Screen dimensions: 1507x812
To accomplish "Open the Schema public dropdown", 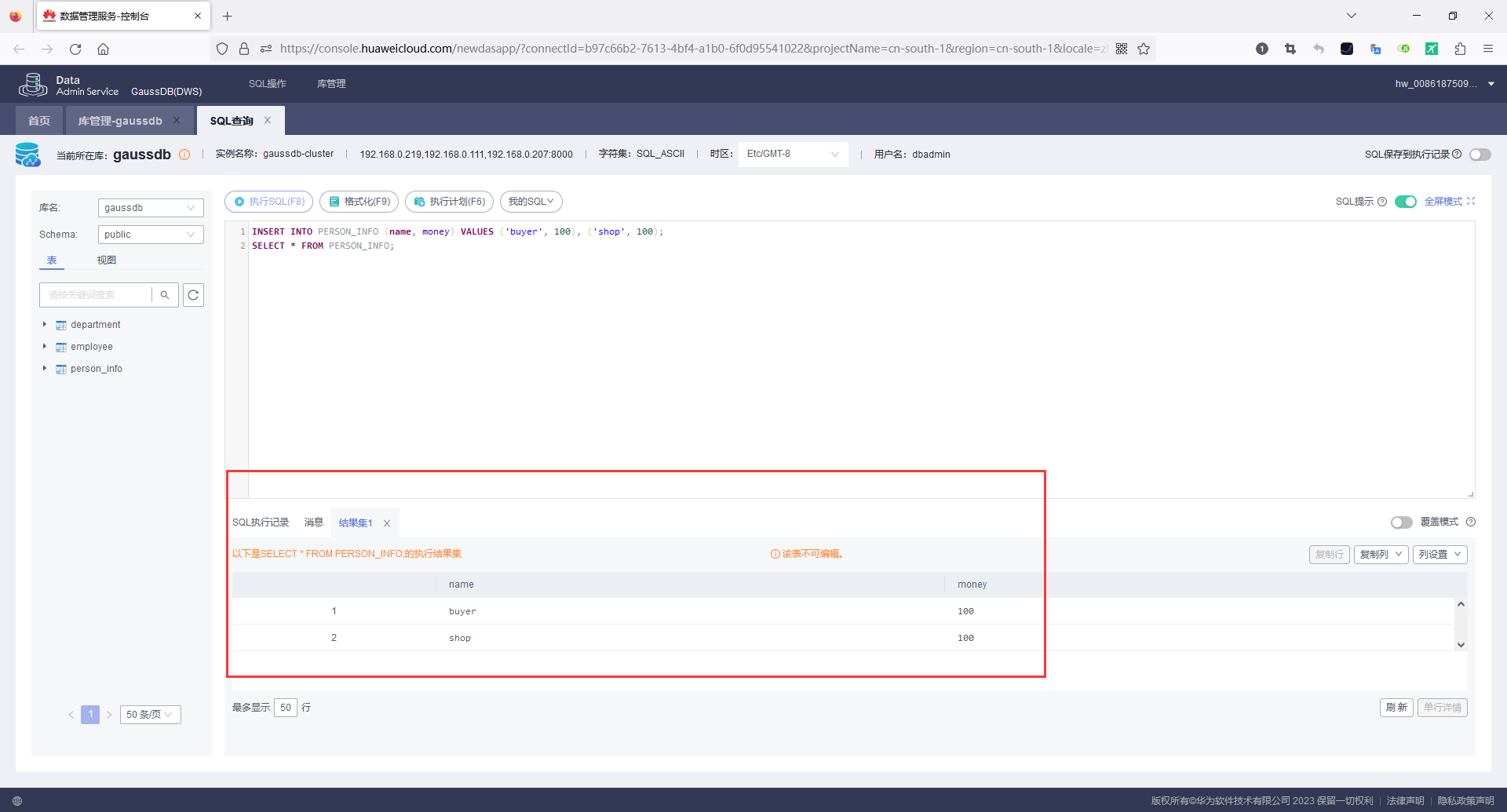I will [151, 235].
